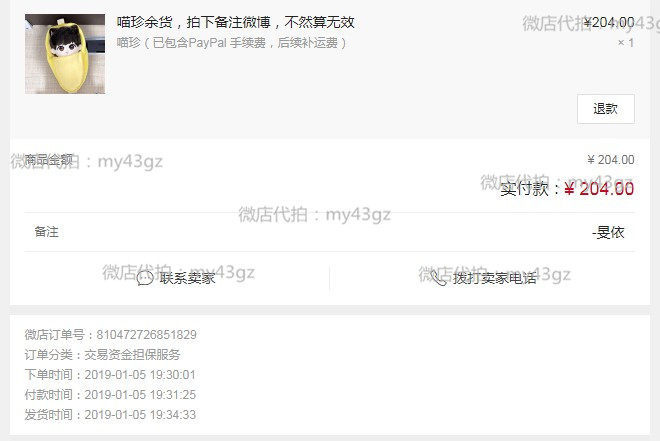Click the chat bubble icon beside 联系卖家

point(145,278)
